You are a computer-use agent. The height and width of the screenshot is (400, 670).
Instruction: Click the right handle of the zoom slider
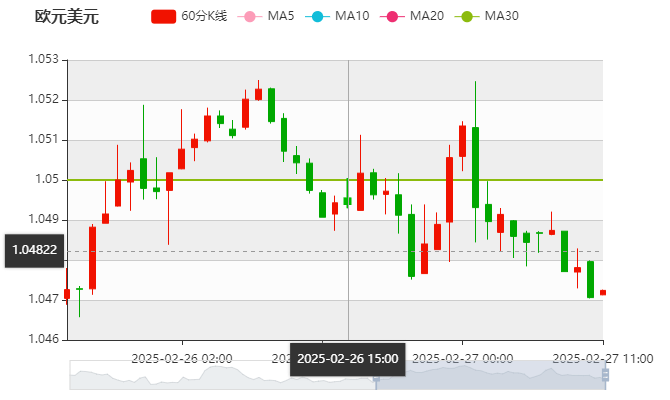point(608,375)
